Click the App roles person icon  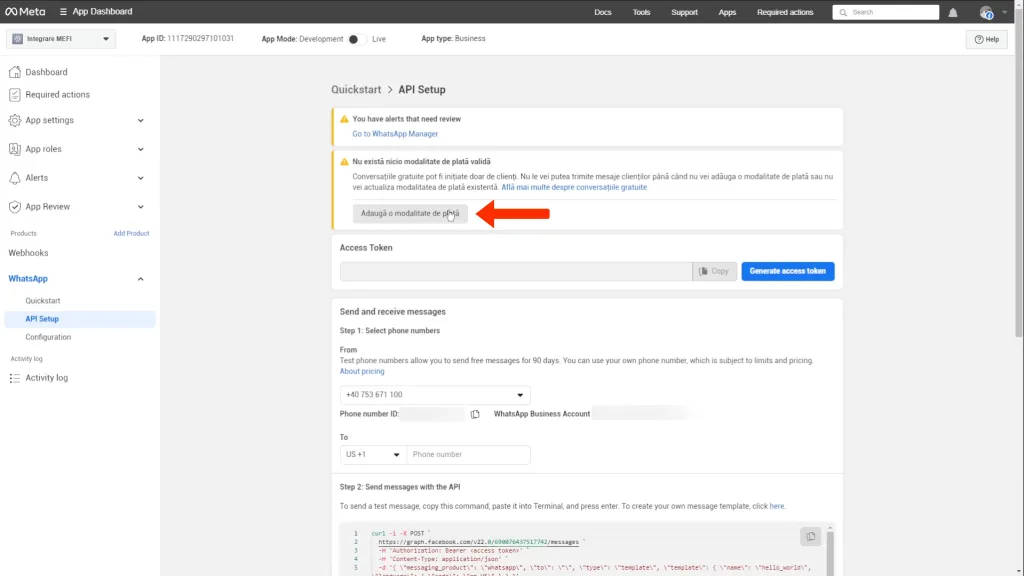coord(14,149)
